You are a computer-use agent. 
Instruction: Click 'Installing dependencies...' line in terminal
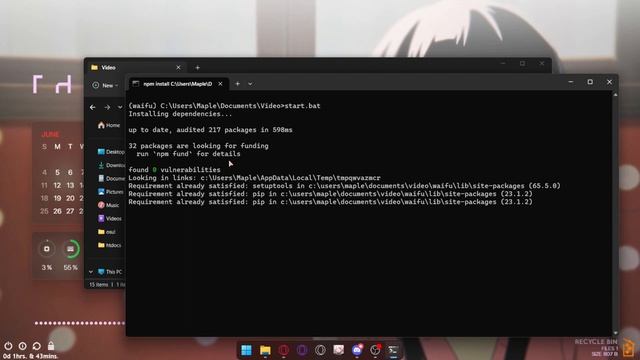tap(180, 114)
